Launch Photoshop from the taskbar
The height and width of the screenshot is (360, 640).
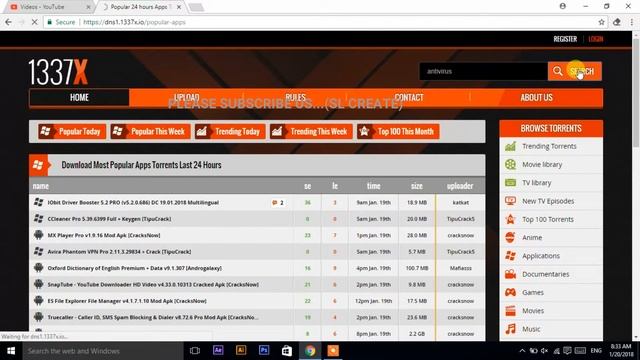(x=264, y=351)
